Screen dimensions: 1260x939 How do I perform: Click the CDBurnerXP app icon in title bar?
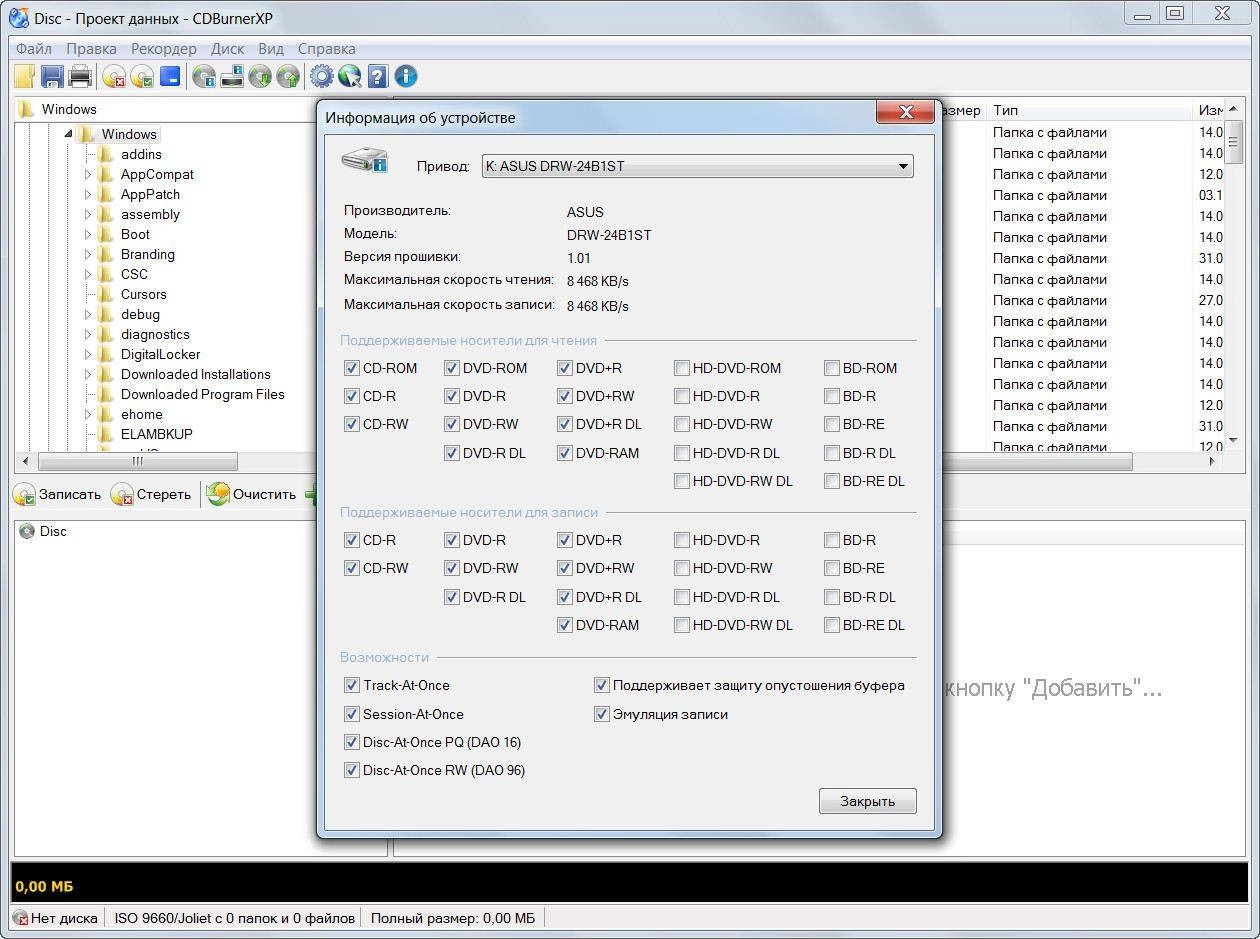[x=18, y=16]
